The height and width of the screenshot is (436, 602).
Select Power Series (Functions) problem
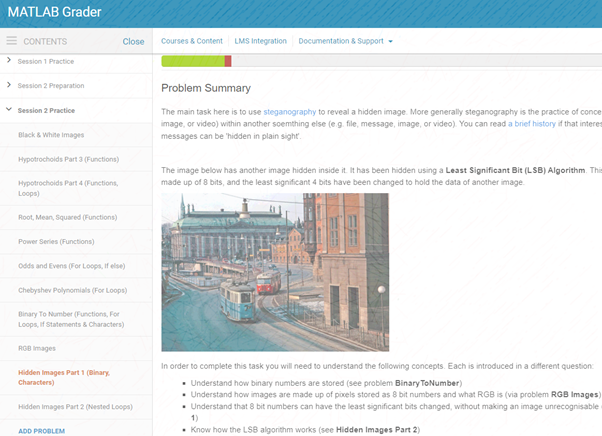(56, 241)
